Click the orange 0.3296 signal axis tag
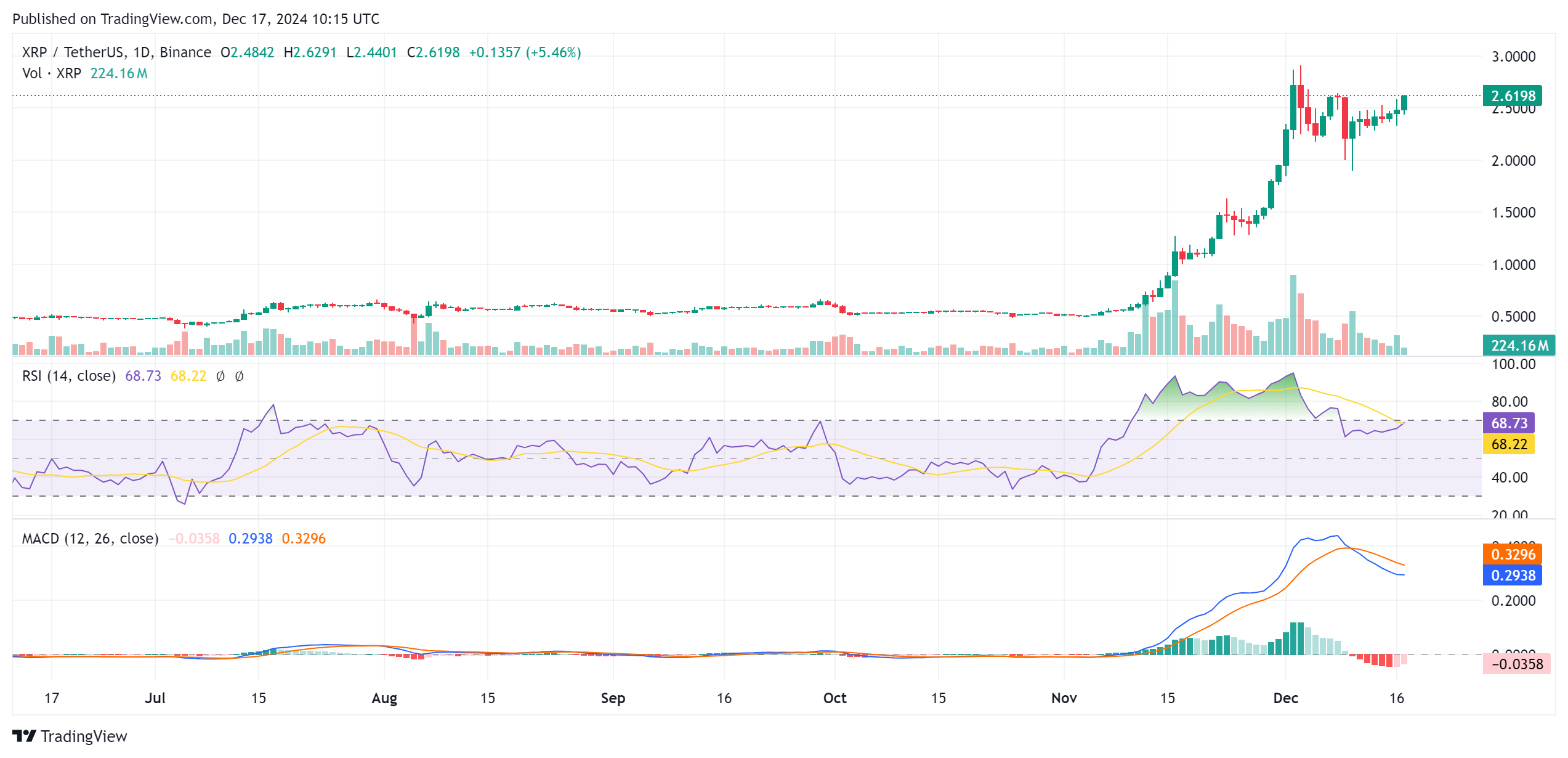This screenshot has width=1568, height=758. [x=1513, y=555]
